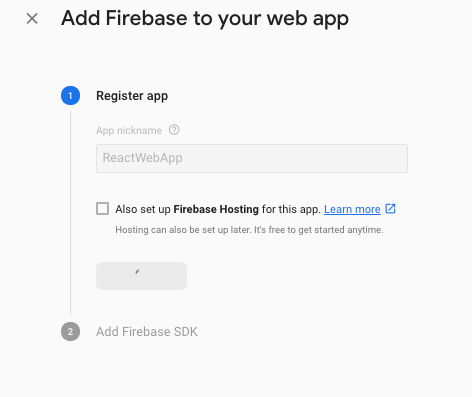Open the external link icon after Learn more
This screenshot has width=472, height=397.
click(x=390, y=209)
